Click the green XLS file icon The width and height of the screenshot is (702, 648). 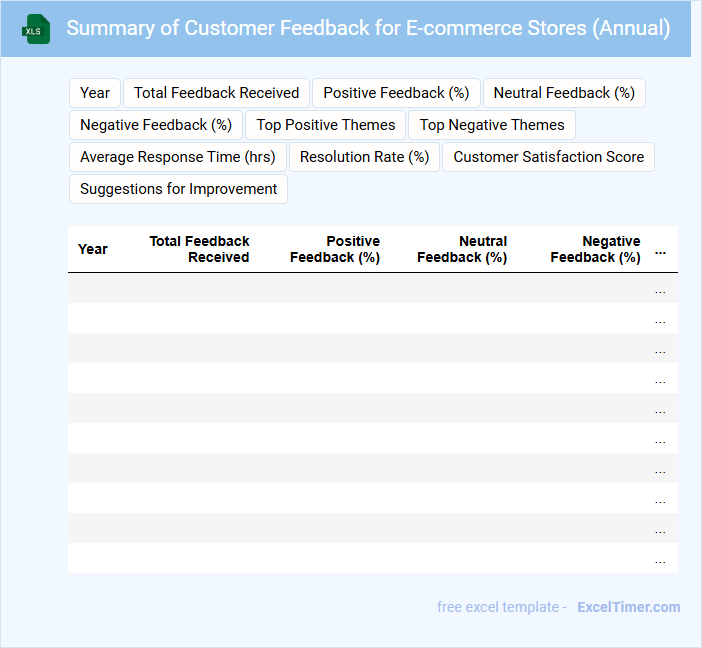point(37,29)
